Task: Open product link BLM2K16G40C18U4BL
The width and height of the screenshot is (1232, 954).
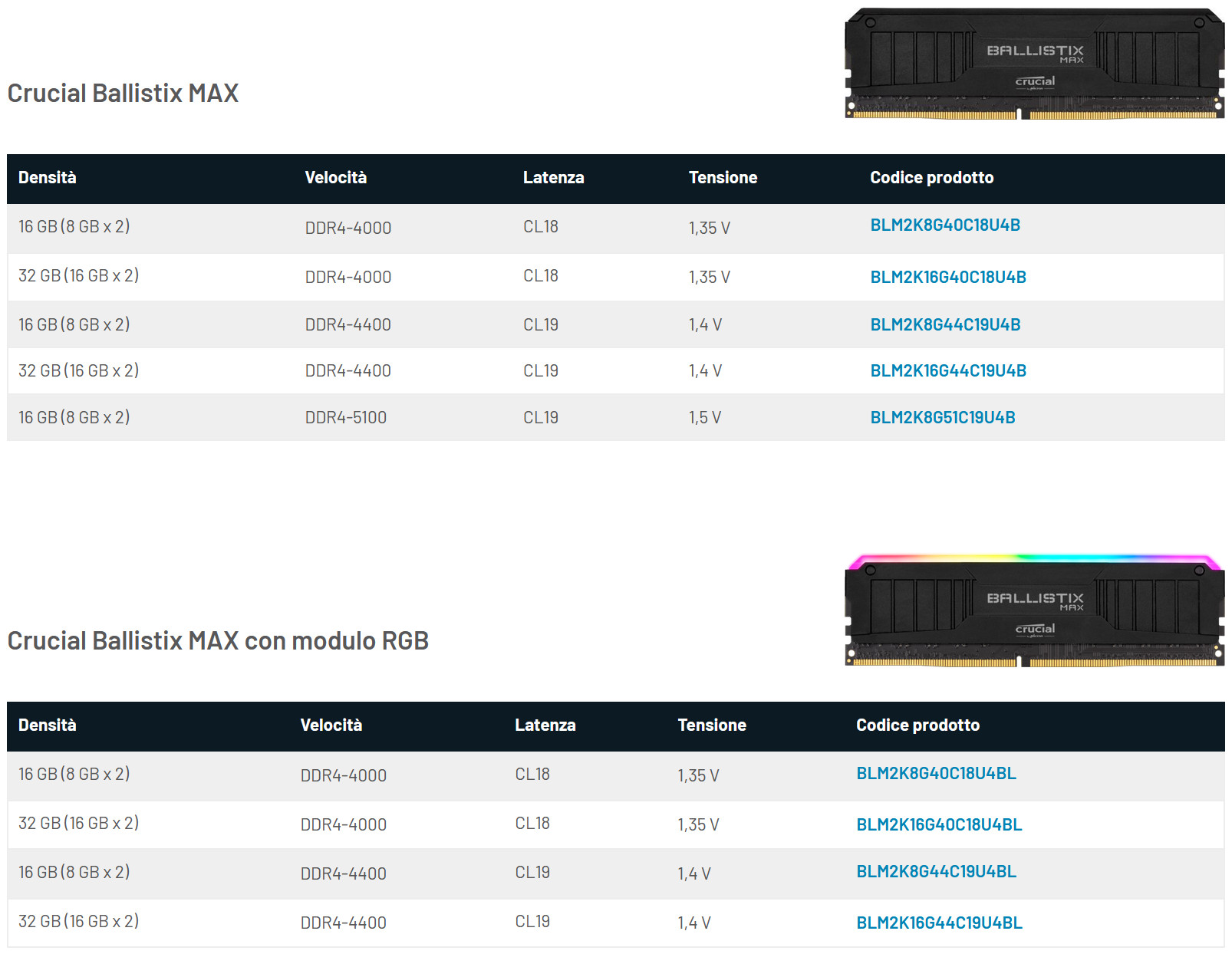Action: click(939, 825)
